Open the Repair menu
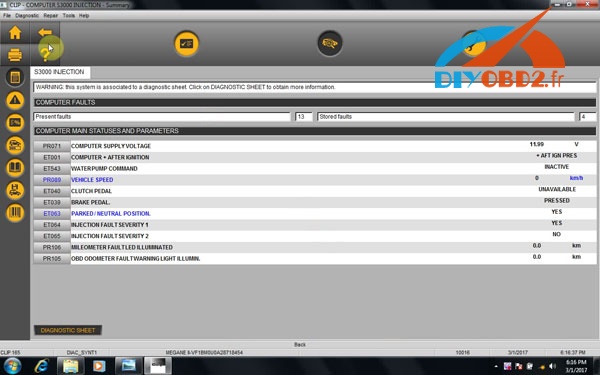 pos(51,16)
